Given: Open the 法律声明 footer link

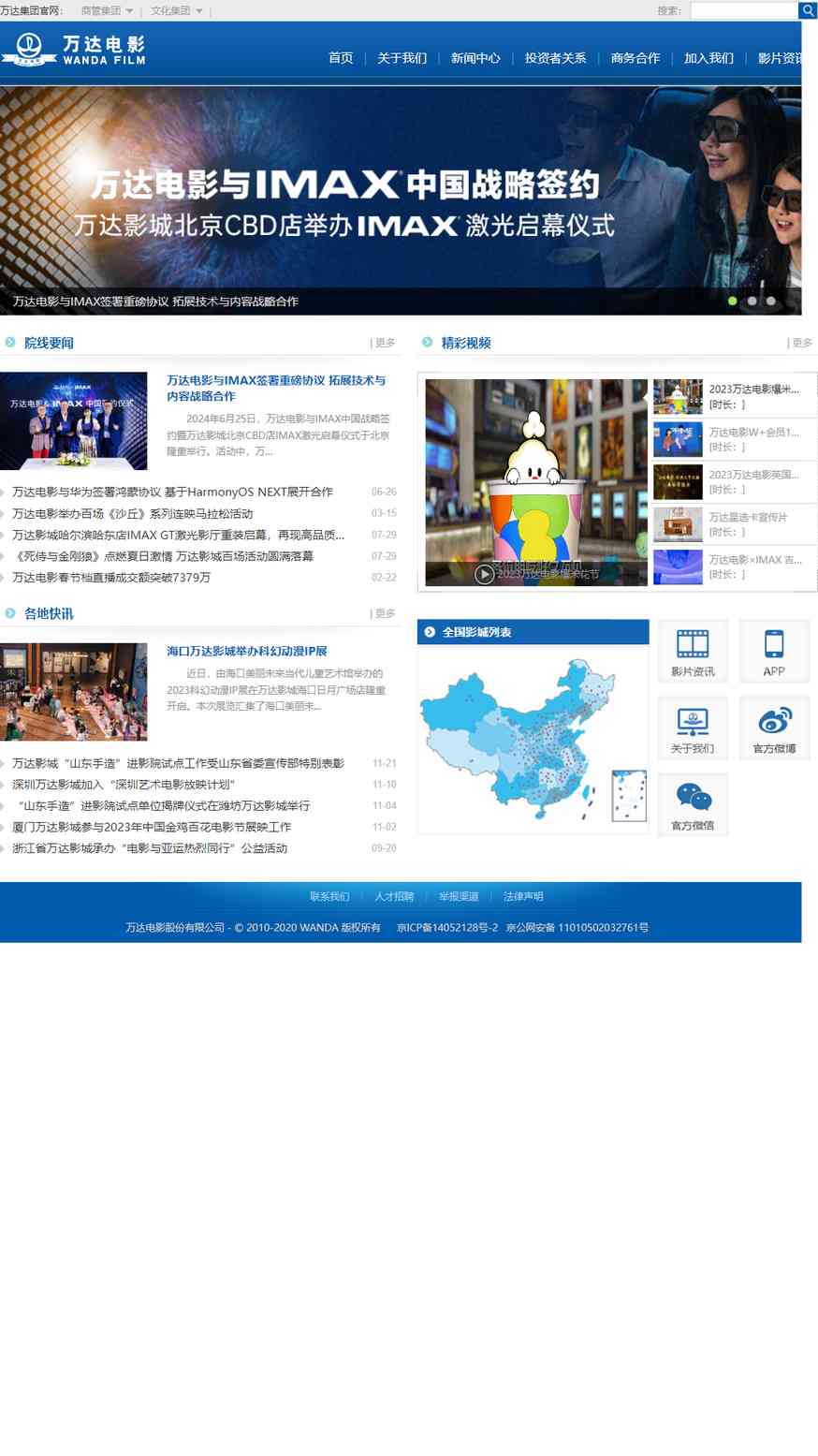Looking at the screenshot, I should pyautogui.click(x=523, y=896).
